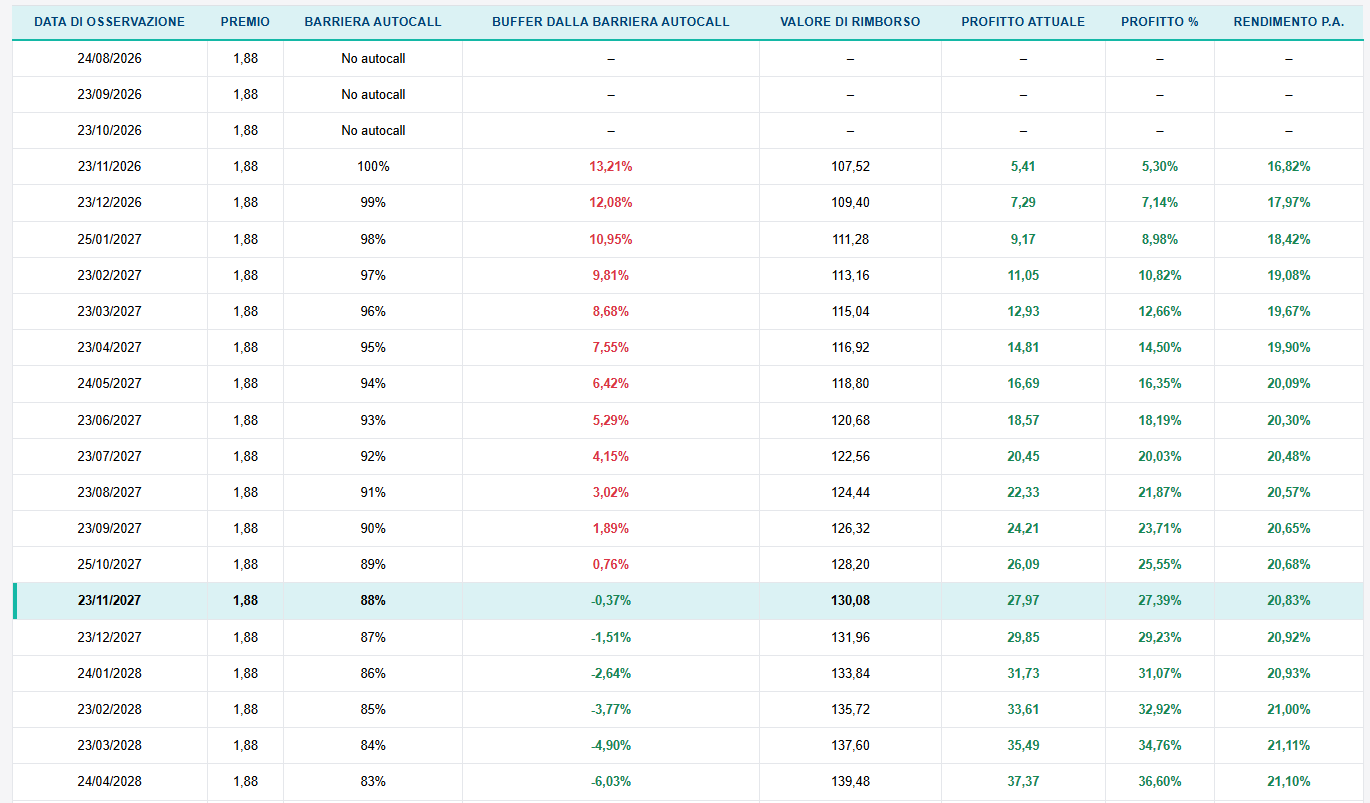Select the date cell 23/09/2026
This screenshot has width=1370, height=803.
[109, 94]
